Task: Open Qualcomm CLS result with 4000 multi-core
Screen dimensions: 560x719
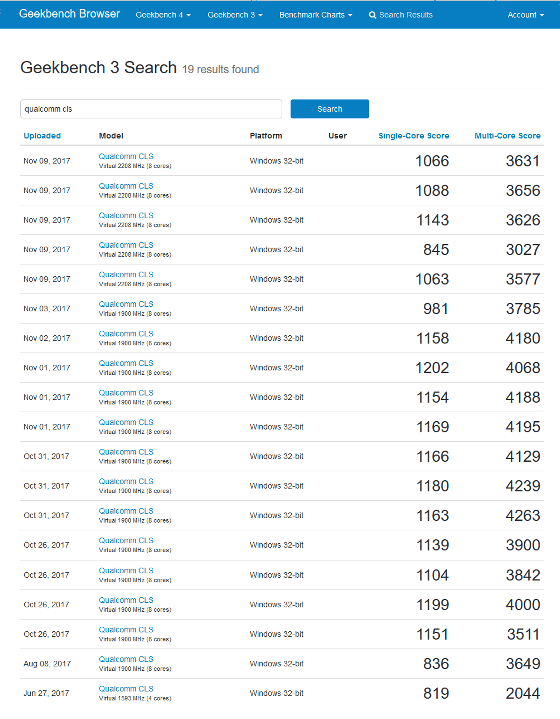Action: point(126,600)
